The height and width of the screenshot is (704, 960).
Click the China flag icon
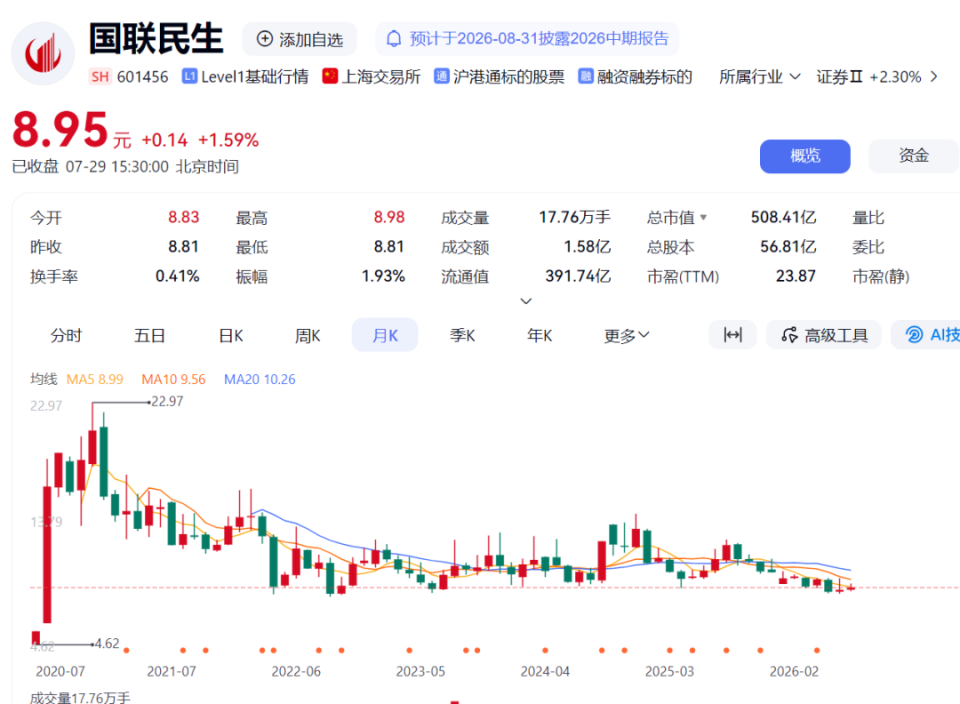coord(330,77)
